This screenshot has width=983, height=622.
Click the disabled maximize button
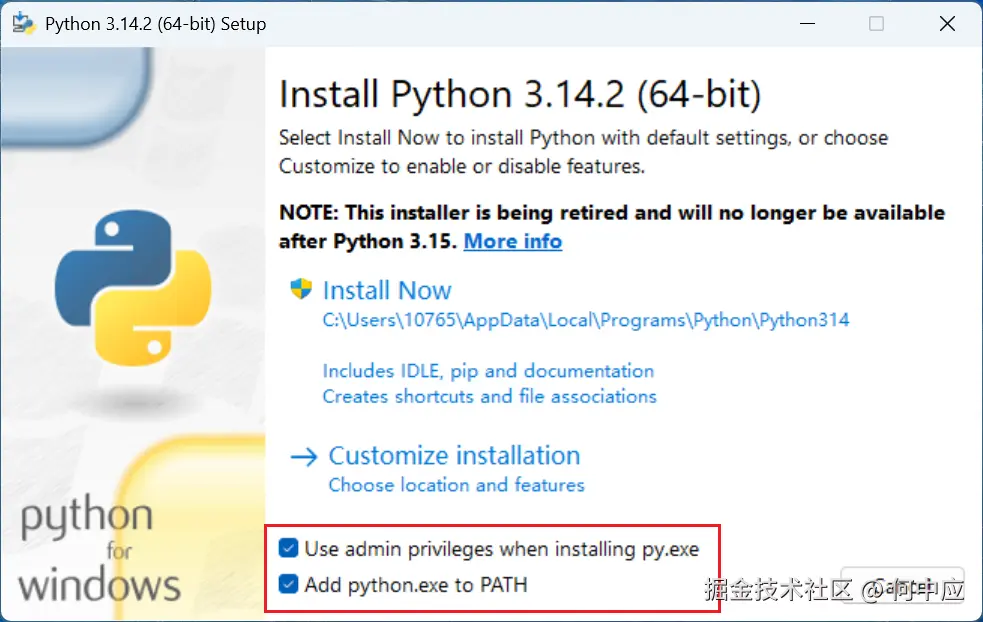coord(876,24)
